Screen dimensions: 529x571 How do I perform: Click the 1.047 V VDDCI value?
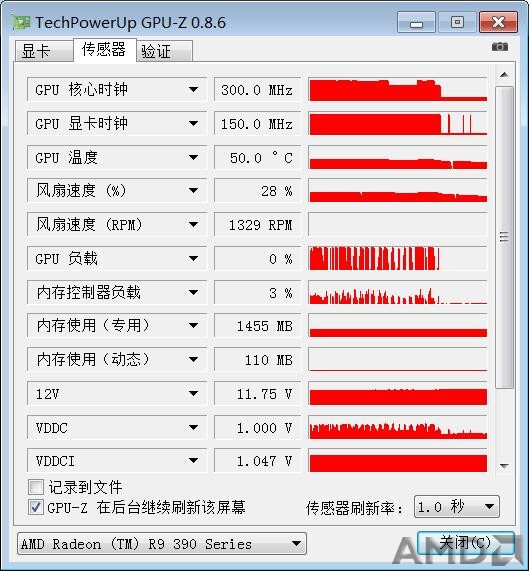[257, 461]
